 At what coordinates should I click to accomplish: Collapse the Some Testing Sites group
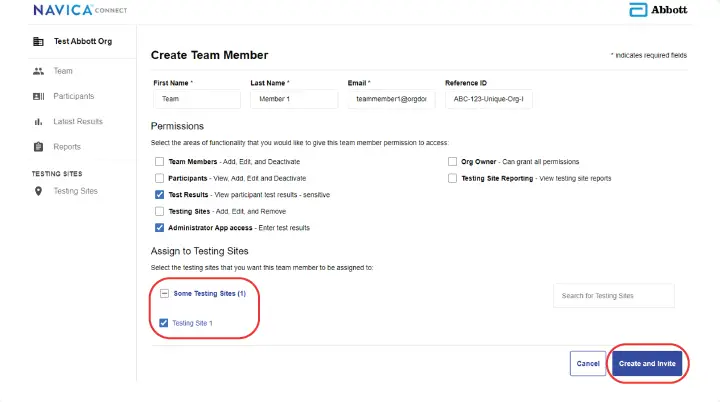click(164, 293)
